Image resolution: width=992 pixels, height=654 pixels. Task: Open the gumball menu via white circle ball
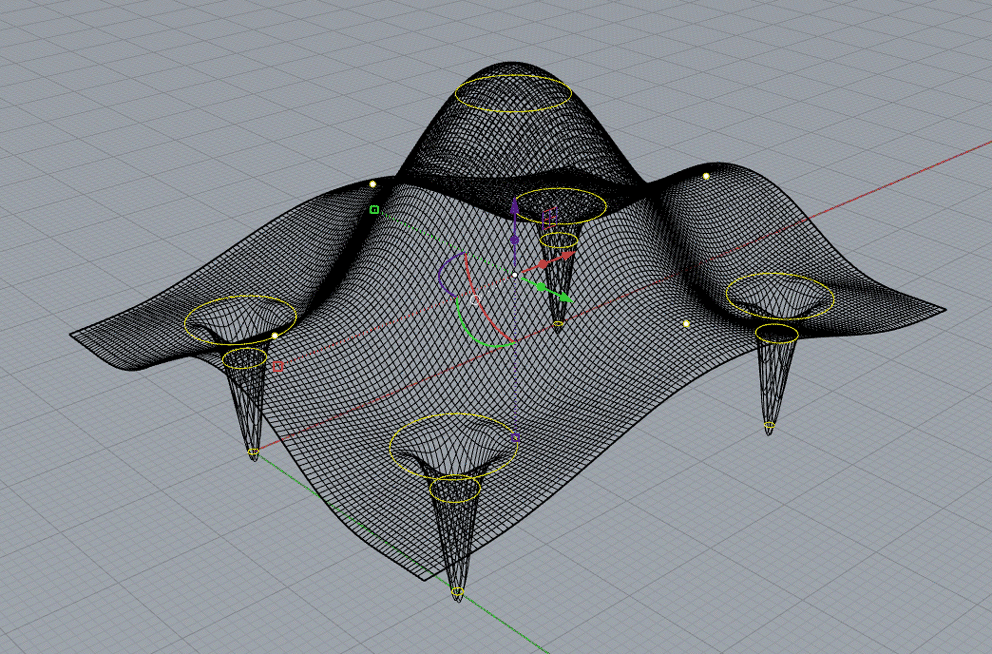(x=474, y=299)
